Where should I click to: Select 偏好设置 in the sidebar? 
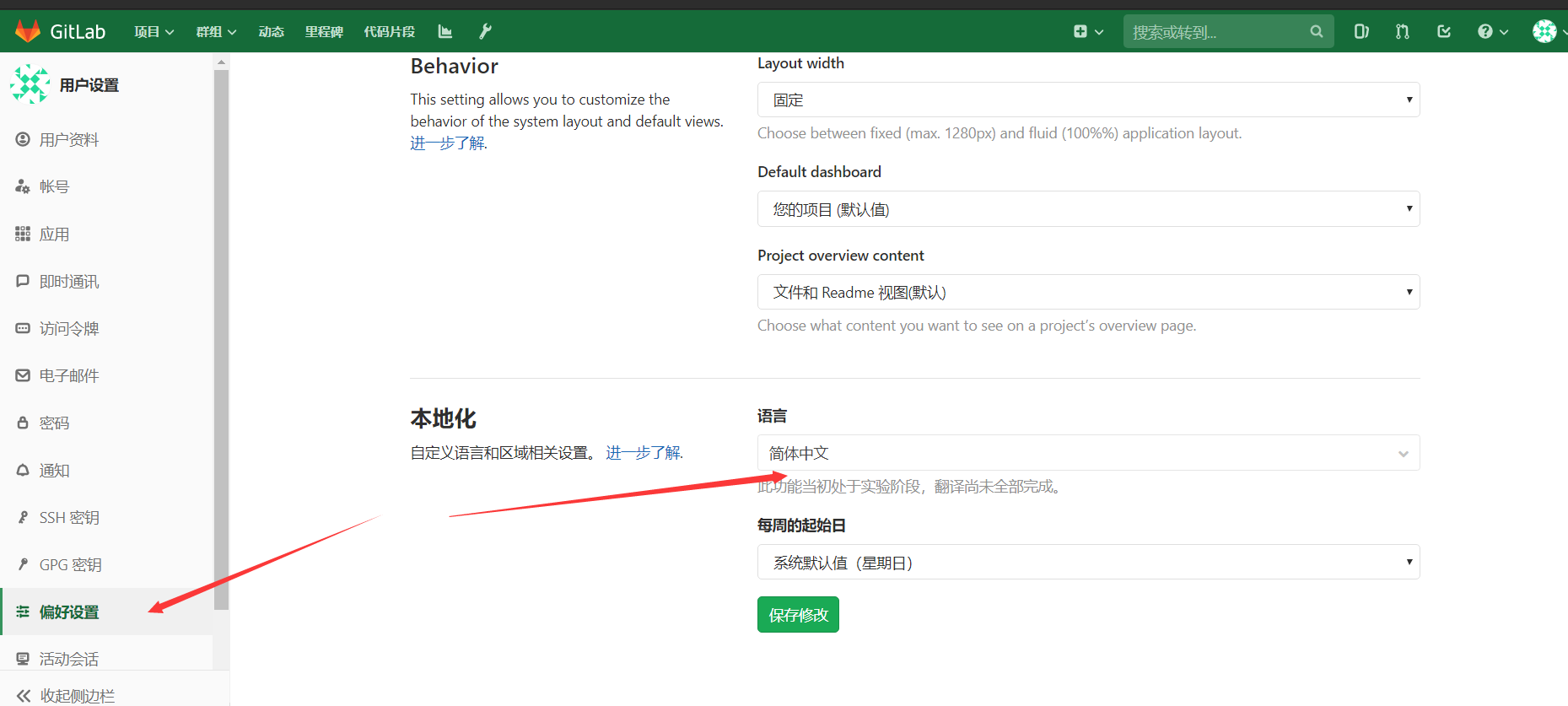[x=106, y=612]
